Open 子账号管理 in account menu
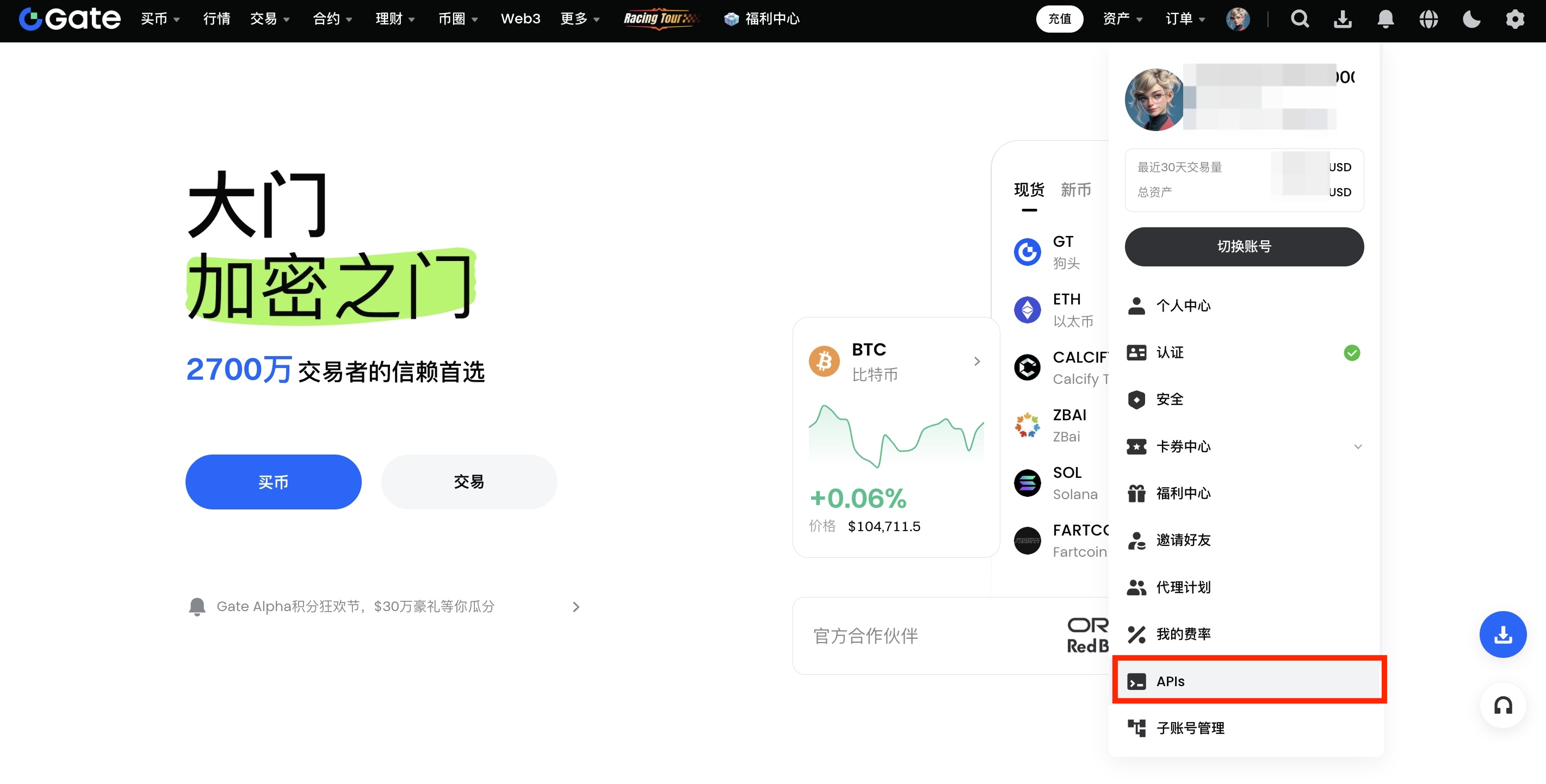The height and width of the screenshot is (784, 1546). coord(1190,727)
